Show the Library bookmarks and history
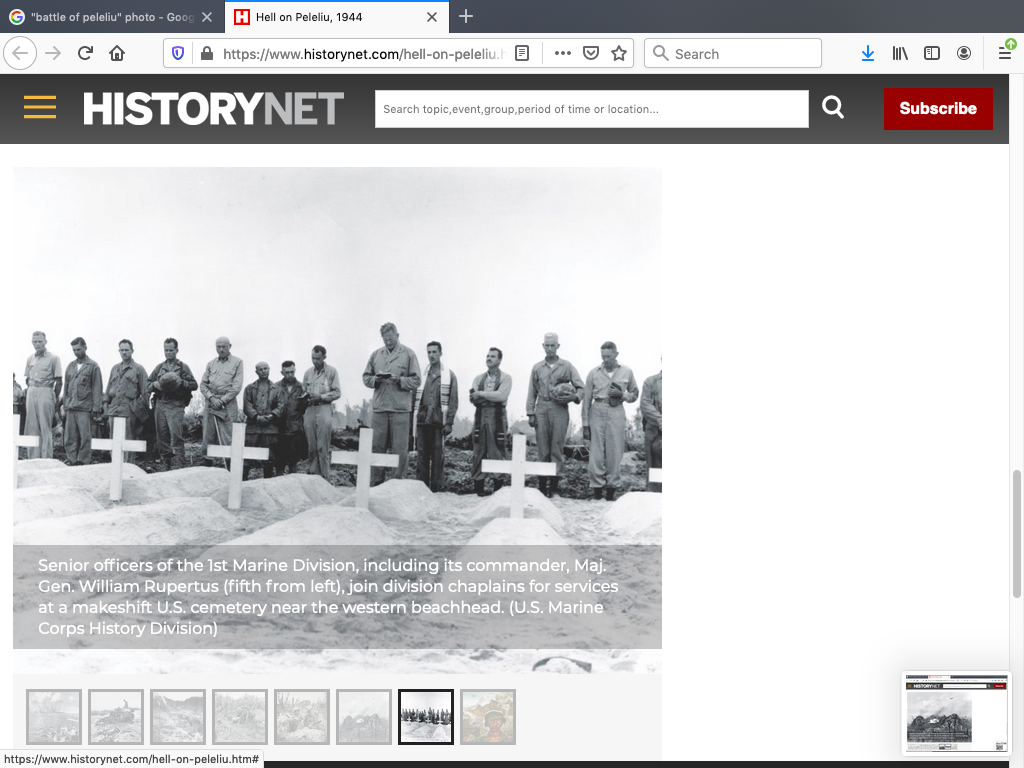 click(900, 54)
